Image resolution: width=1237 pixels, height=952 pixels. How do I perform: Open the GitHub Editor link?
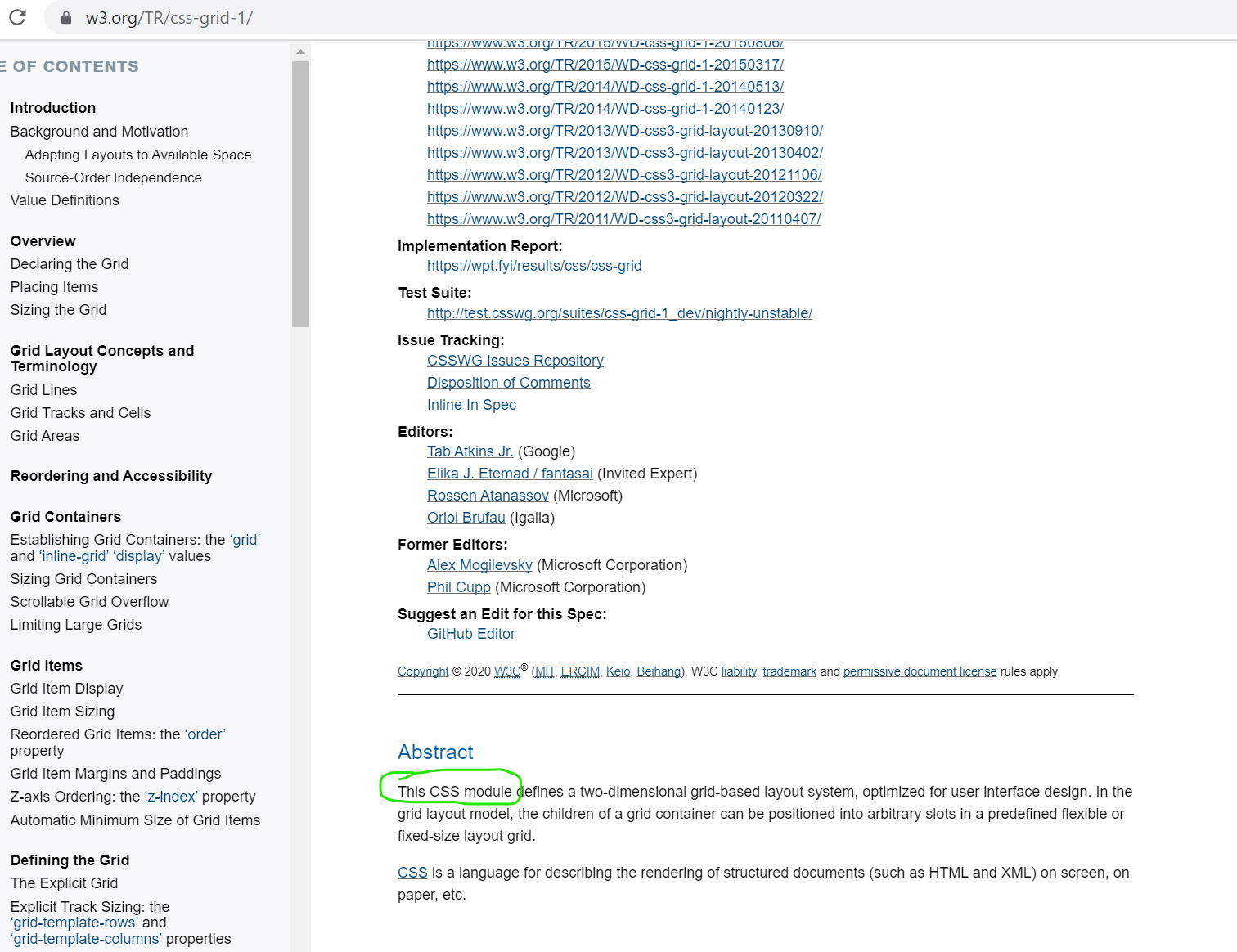pyautogui.click(x=470, y=633)
